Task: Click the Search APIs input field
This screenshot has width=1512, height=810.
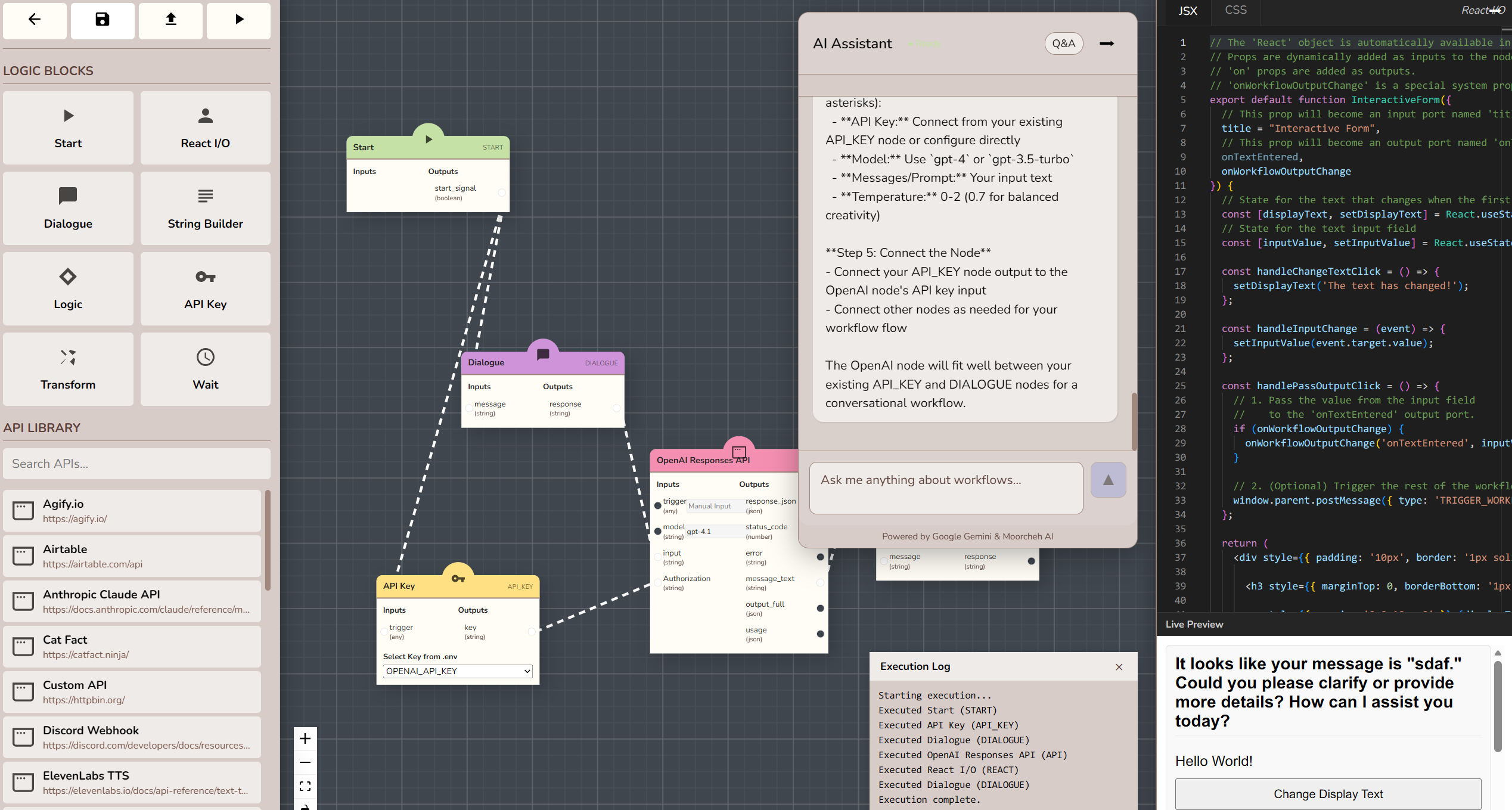Action: (136, 464)
